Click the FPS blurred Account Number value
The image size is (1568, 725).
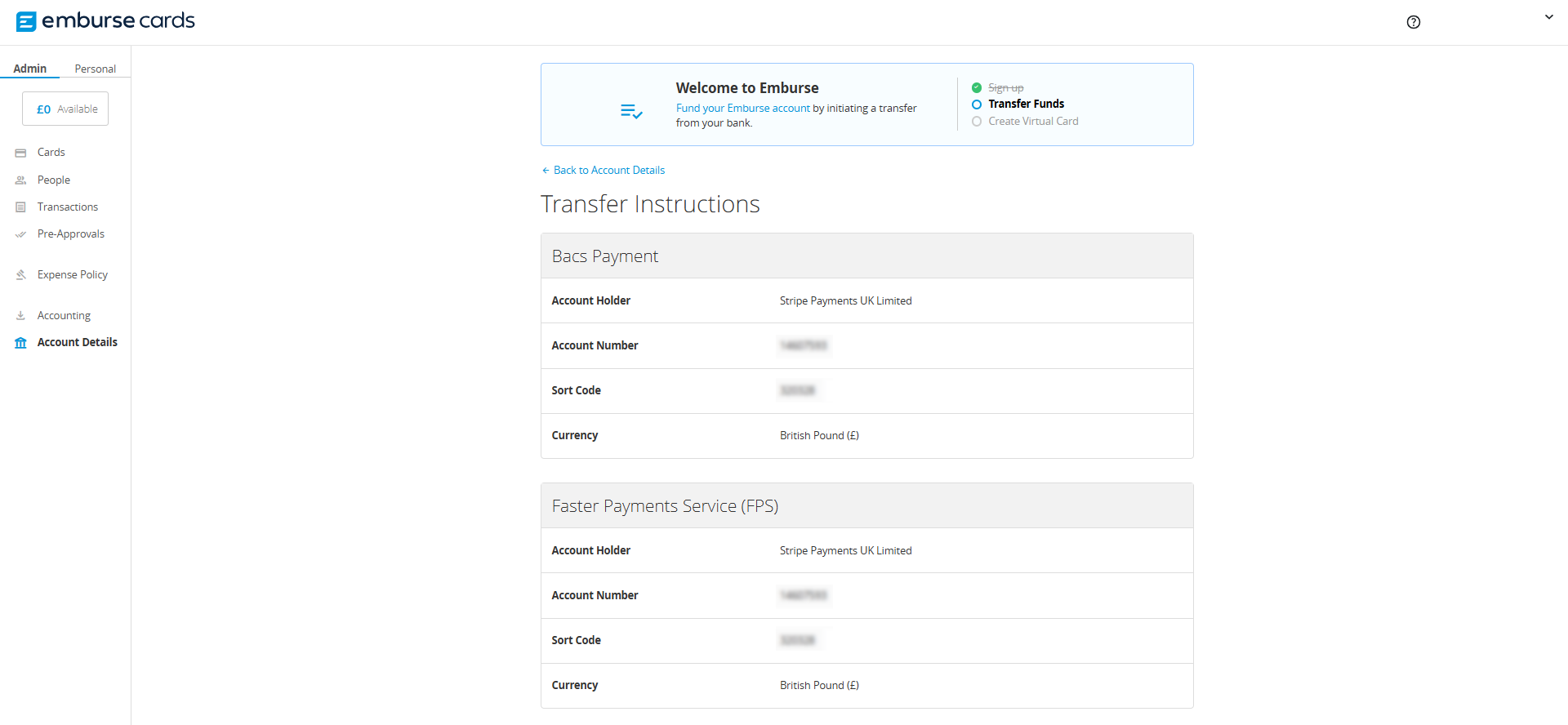coord(804,595)
